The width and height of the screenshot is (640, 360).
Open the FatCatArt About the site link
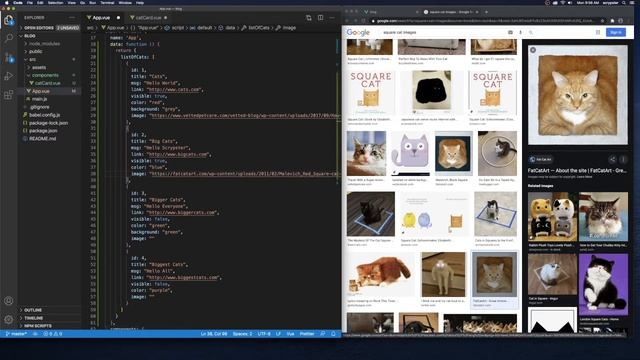[x=577, y=171]
